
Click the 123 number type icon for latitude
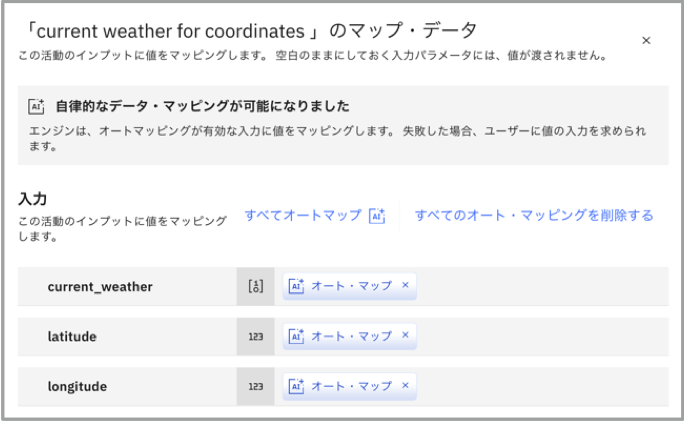point(255,337)
